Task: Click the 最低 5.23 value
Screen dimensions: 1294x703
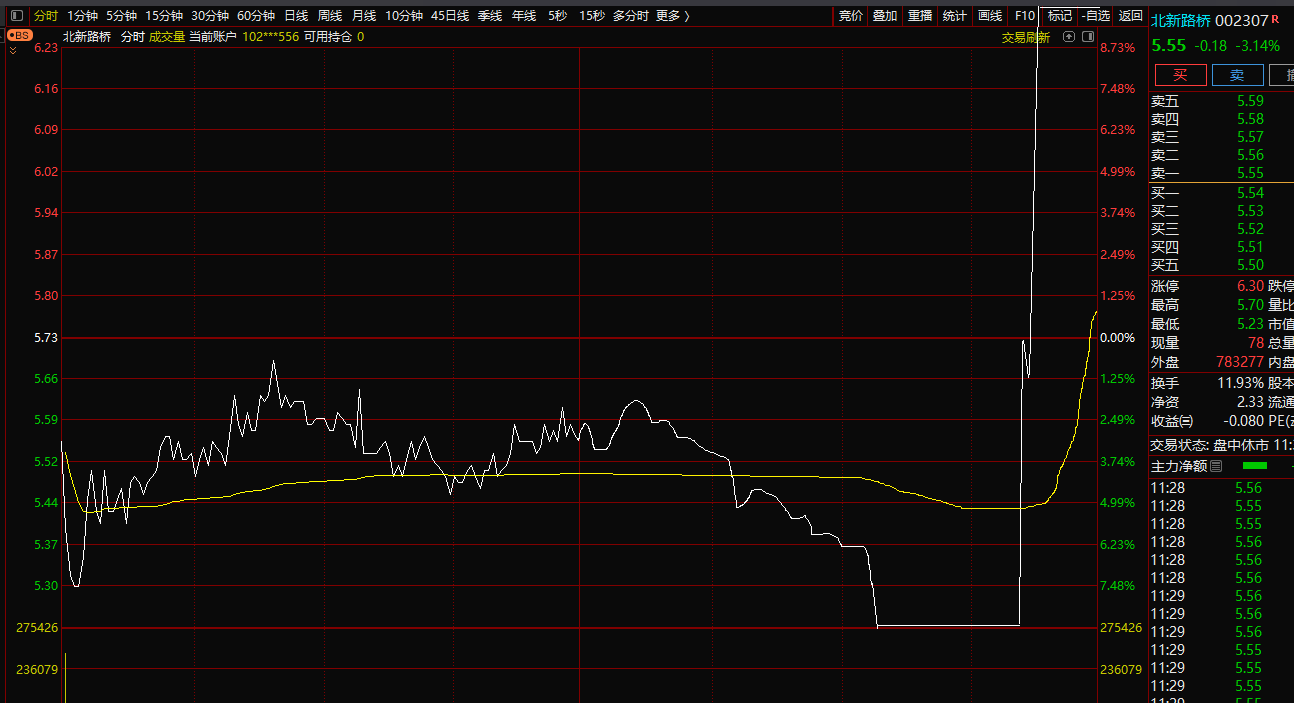Action: tap(1250, 324)
